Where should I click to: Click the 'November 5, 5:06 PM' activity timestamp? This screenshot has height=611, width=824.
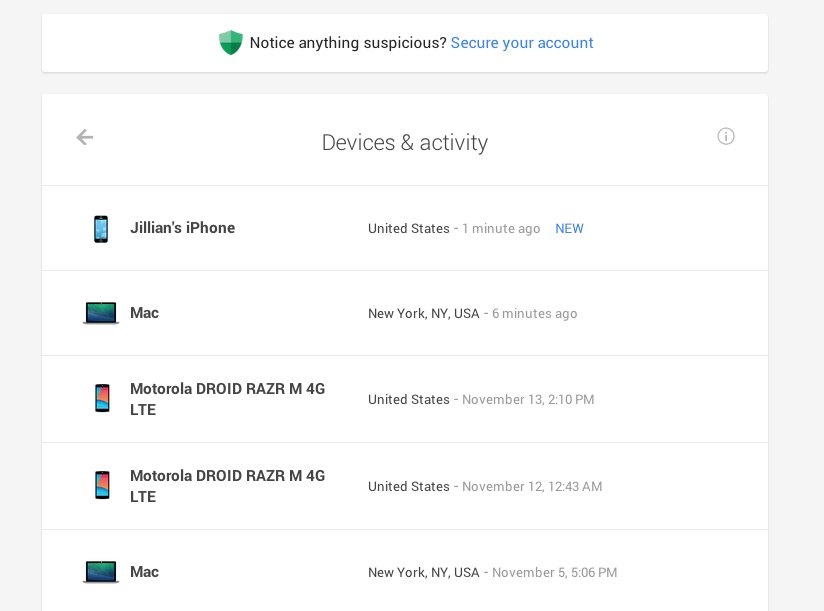pyautogui.click(x=554, y=573)
